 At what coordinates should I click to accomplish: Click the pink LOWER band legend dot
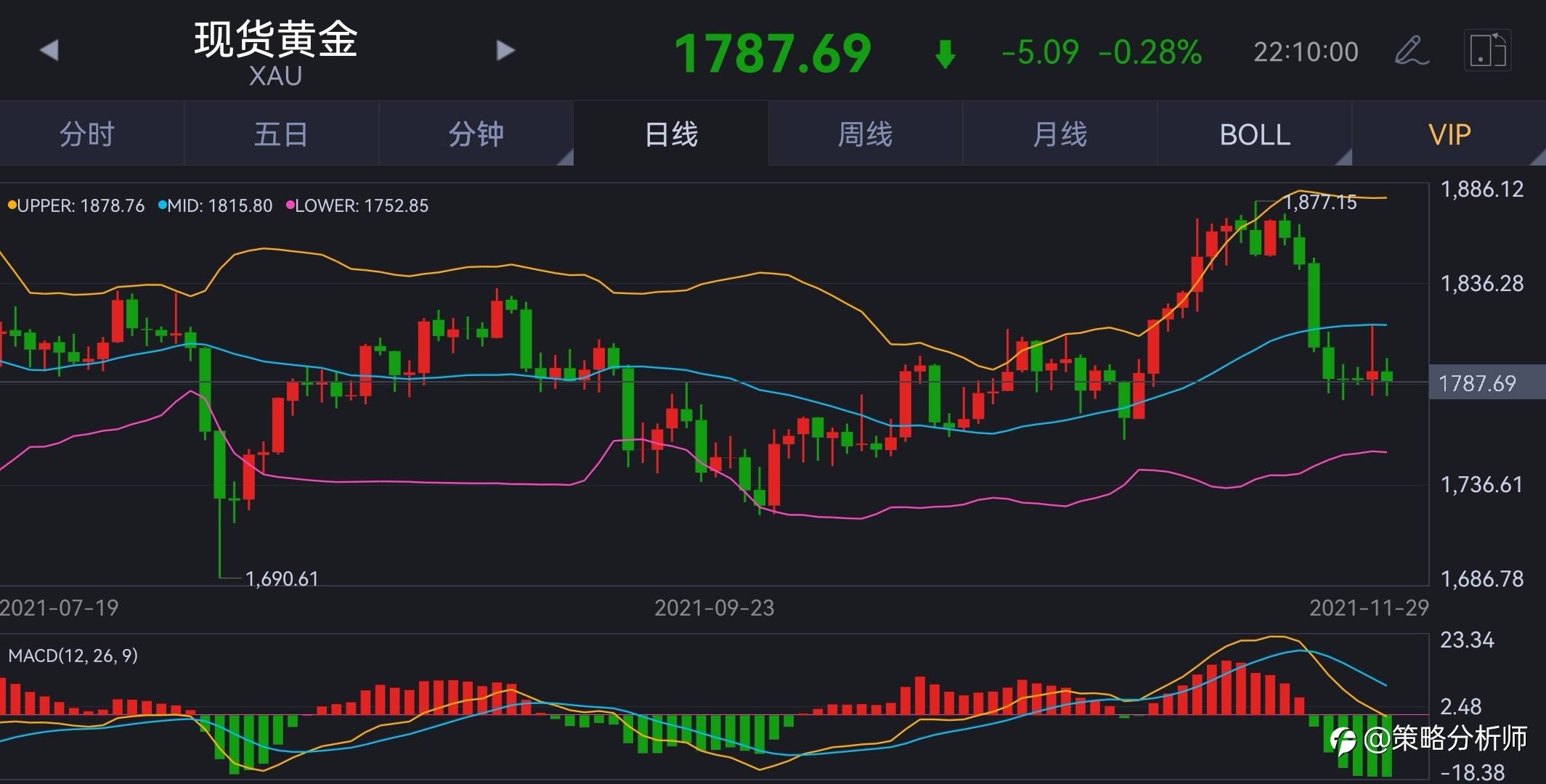click(290, 205)
